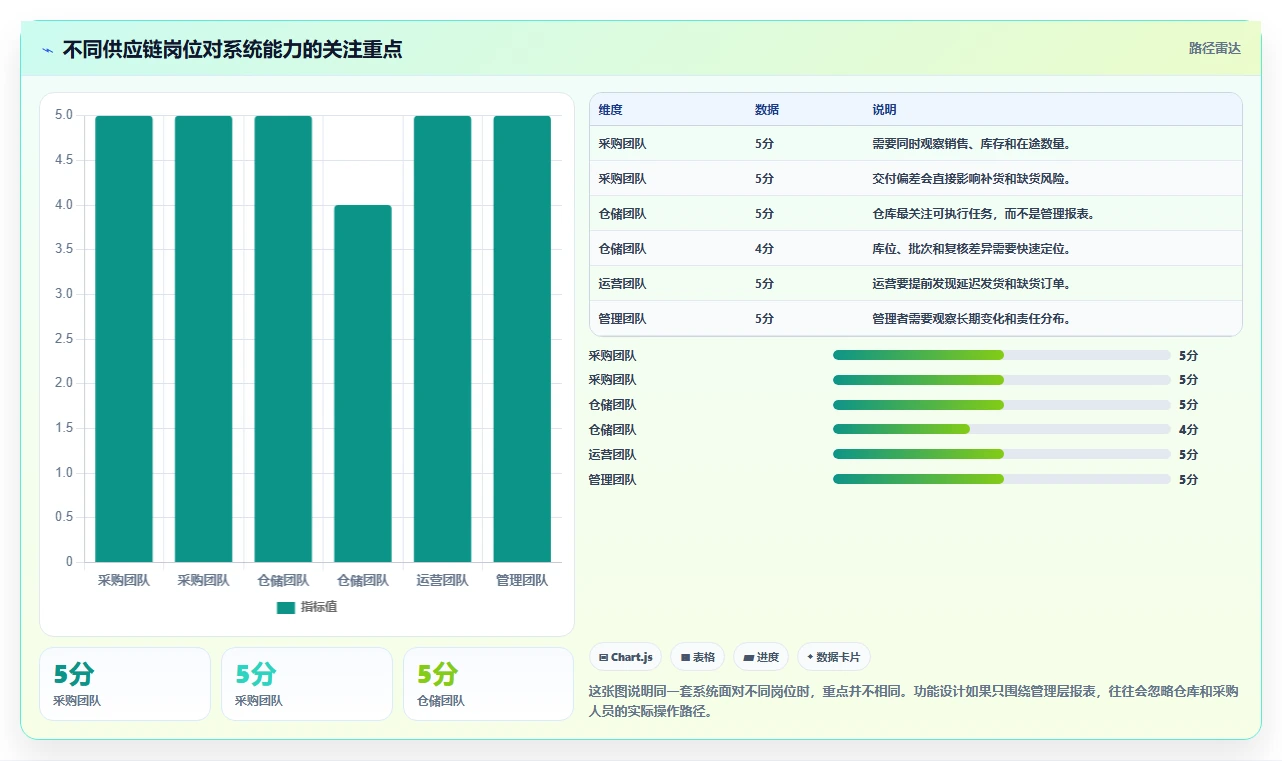Click the 进度 chip icon
This screenshot has width=1282, height=761.
click(x=748, y=657)
